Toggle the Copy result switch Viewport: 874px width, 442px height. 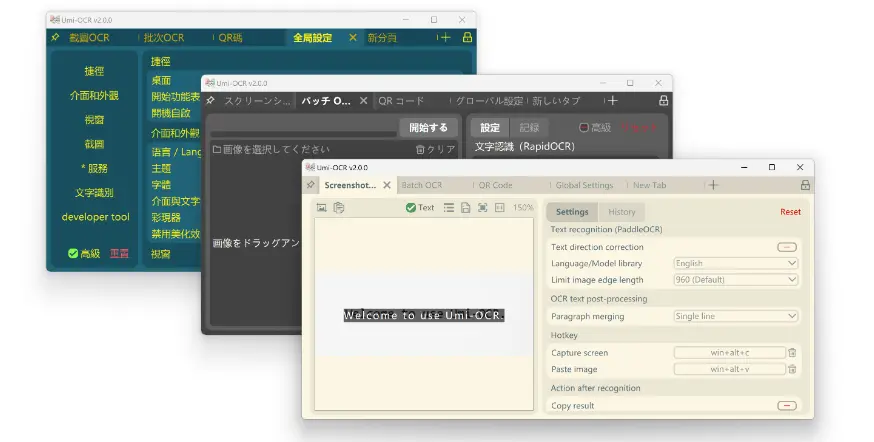tap(787, 405)
